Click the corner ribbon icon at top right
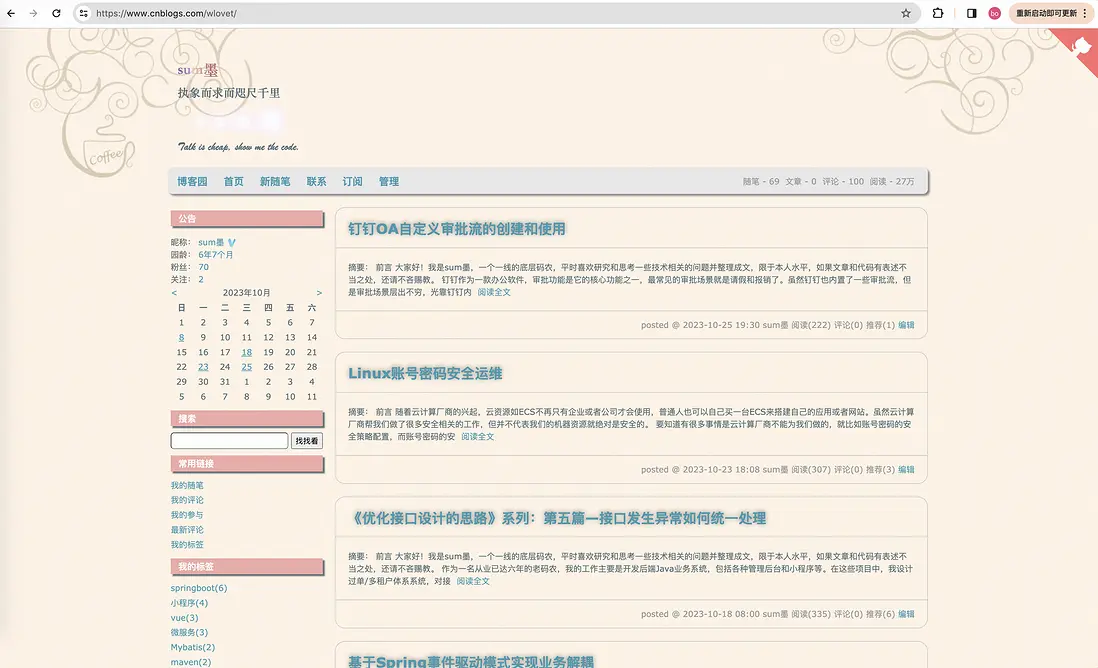This screenshot has height=668, width=1098. click(1082, 48)
